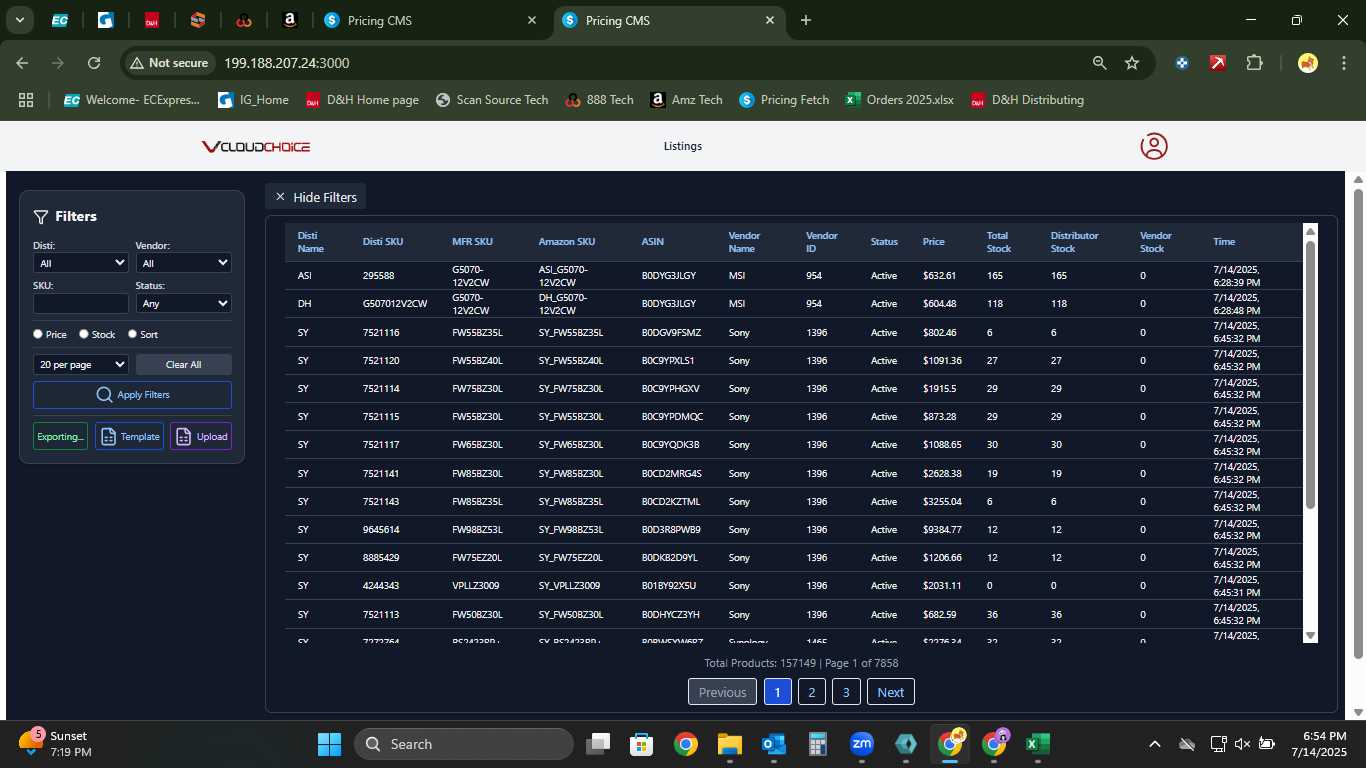
Task: Click the filter funnel icon
Action: (41, 216)
